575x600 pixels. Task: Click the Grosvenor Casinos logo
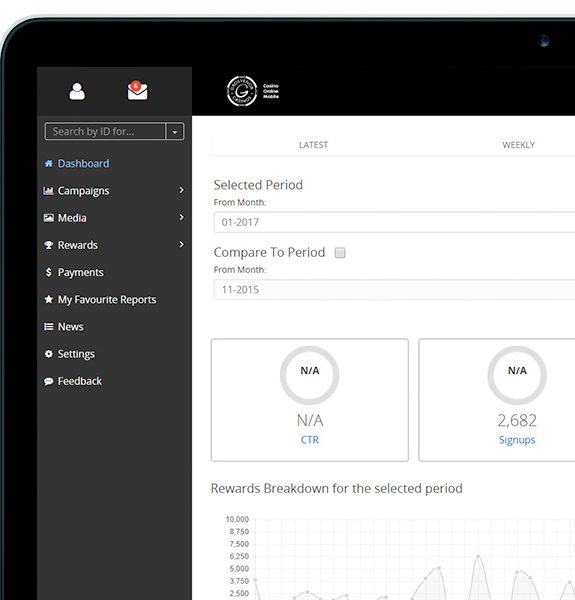(x=252, y=91)
